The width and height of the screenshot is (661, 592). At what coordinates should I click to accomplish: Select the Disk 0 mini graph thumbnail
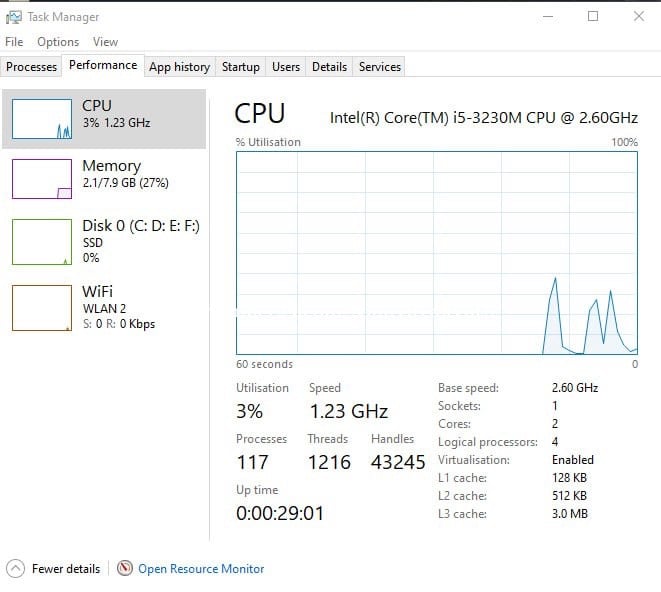click(x=42, y=242)
